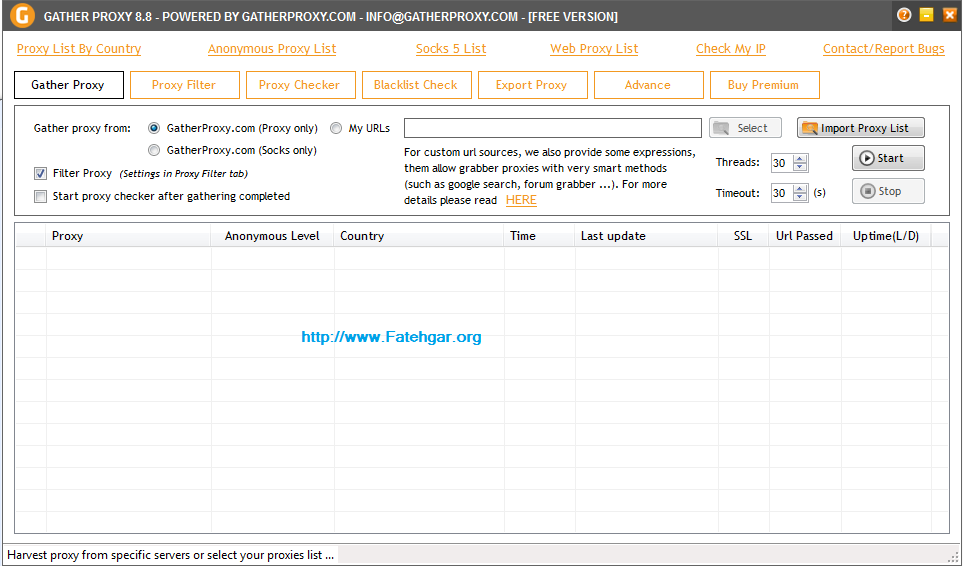Open the Proxy Checker tab
The height and width of the screenshot is (566, 964).
point(301,85)
